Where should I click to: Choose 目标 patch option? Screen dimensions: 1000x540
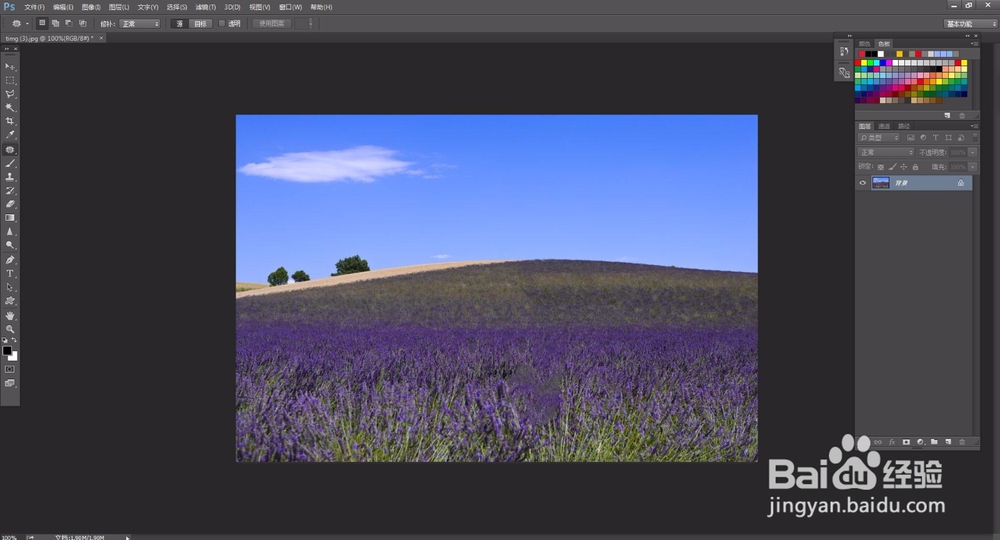[200, 24]
